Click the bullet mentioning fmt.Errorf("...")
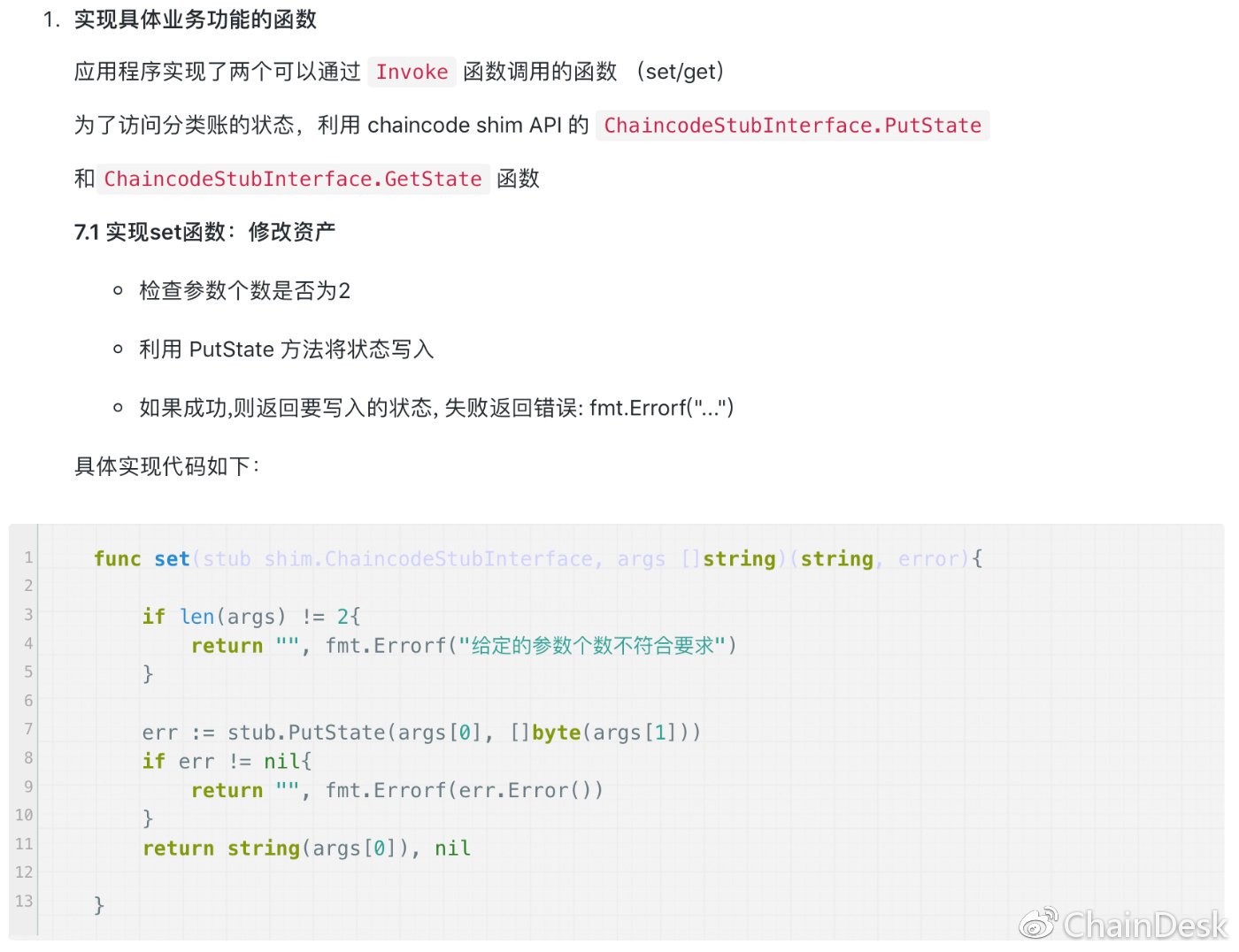 click(436, 408)
